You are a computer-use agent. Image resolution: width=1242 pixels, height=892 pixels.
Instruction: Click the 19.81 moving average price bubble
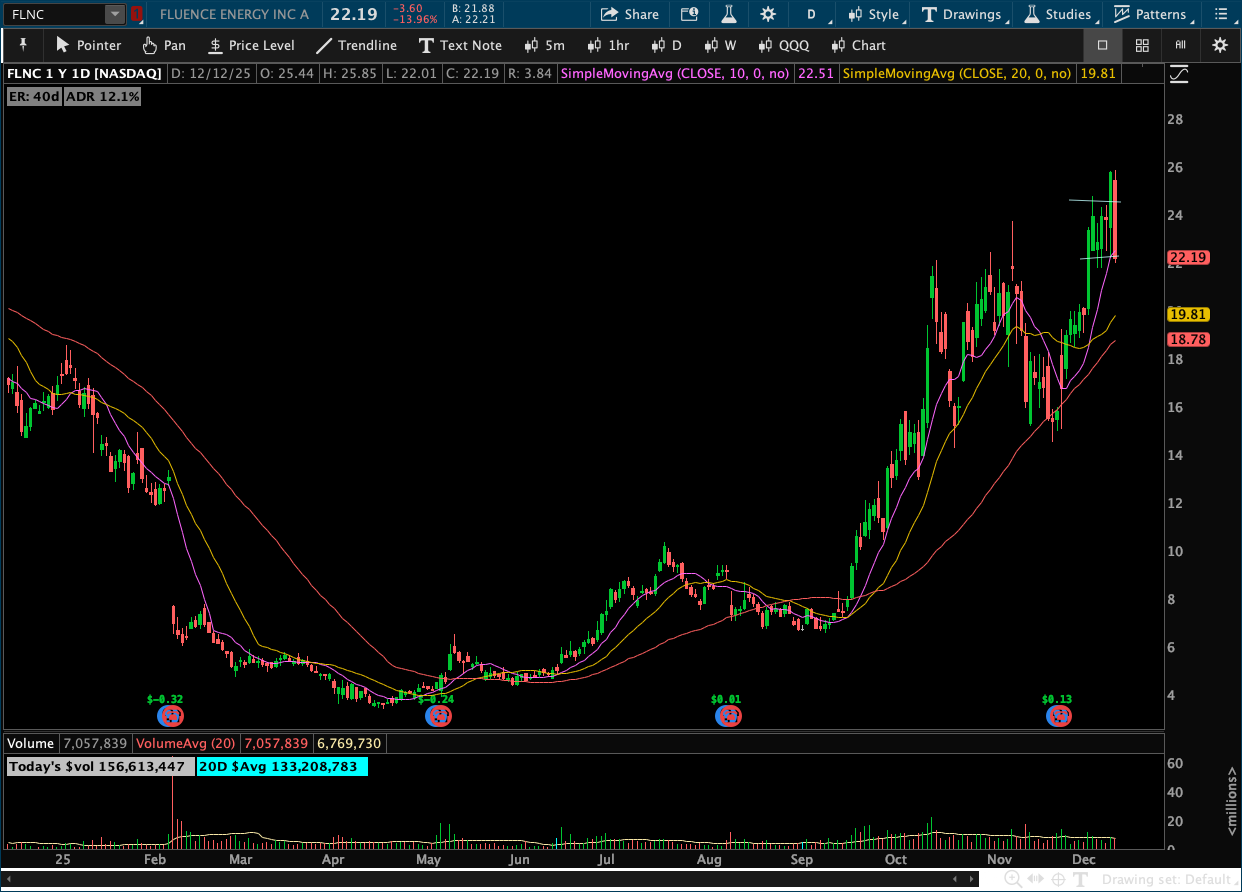coord(1189,314)
